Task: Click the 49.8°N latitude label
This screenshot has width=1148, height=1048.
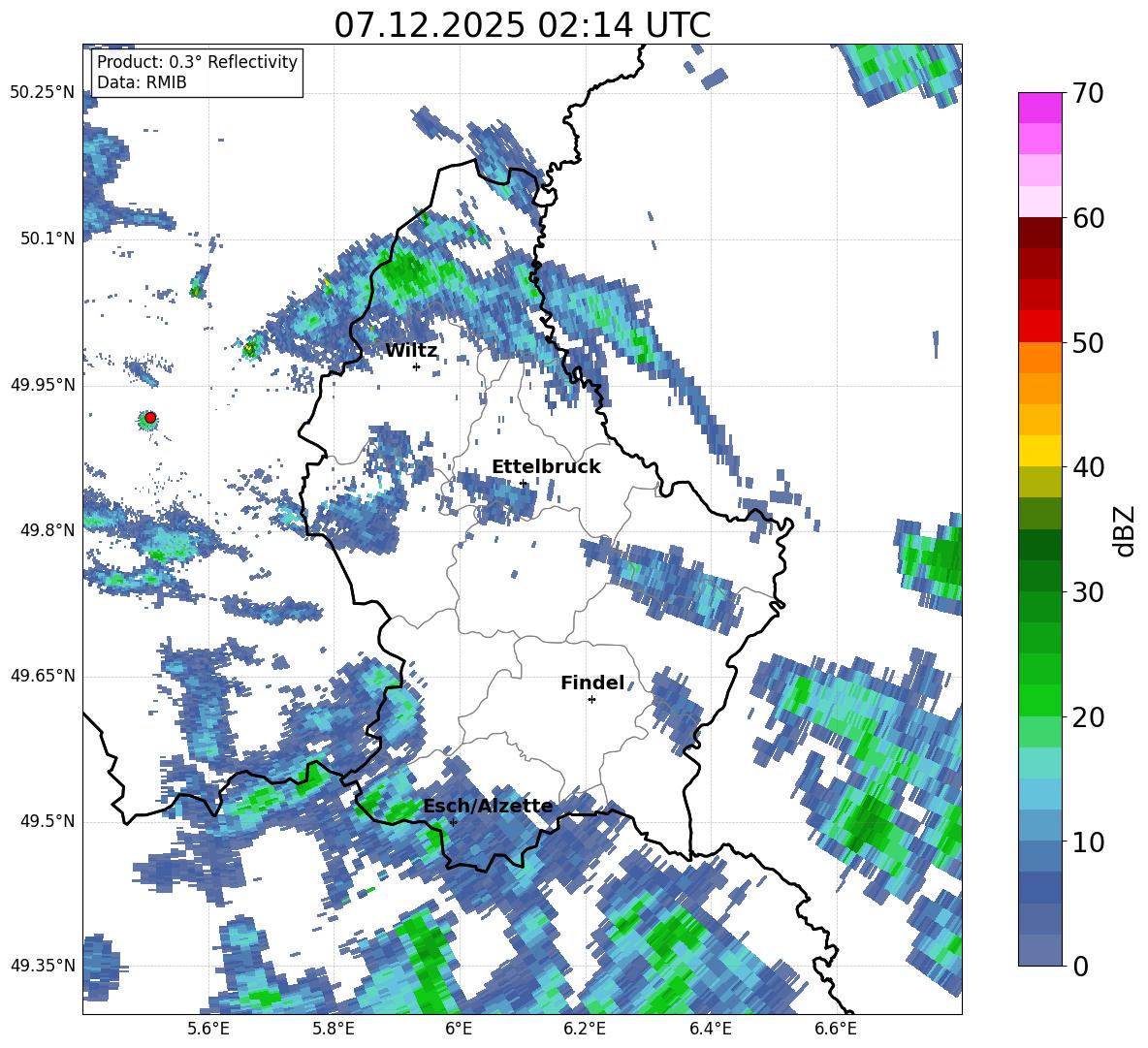Action: (x=48, y=530)
